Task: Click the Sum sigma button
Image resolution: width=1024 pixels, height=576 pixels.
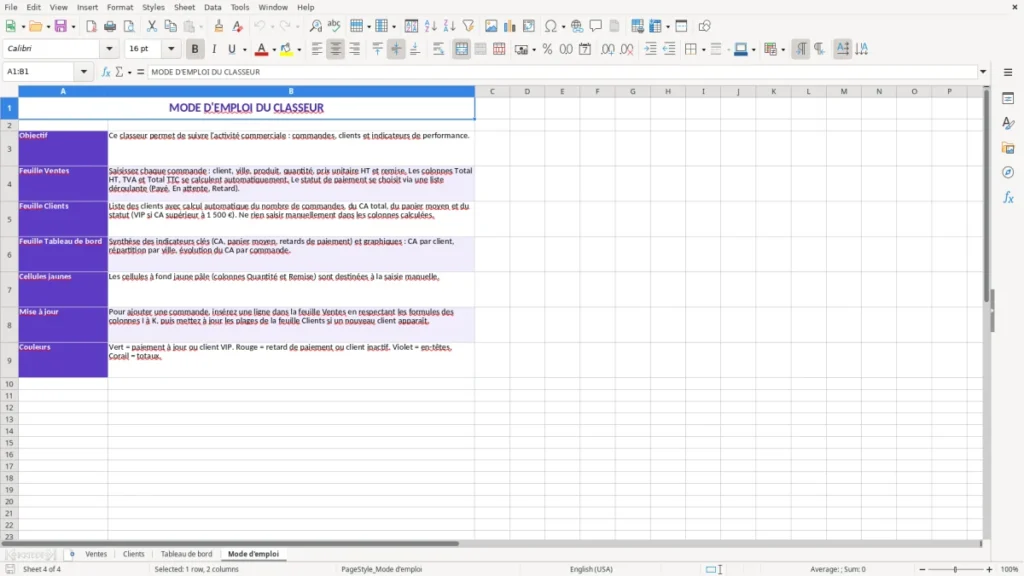Action: click(x=119, y=72)
